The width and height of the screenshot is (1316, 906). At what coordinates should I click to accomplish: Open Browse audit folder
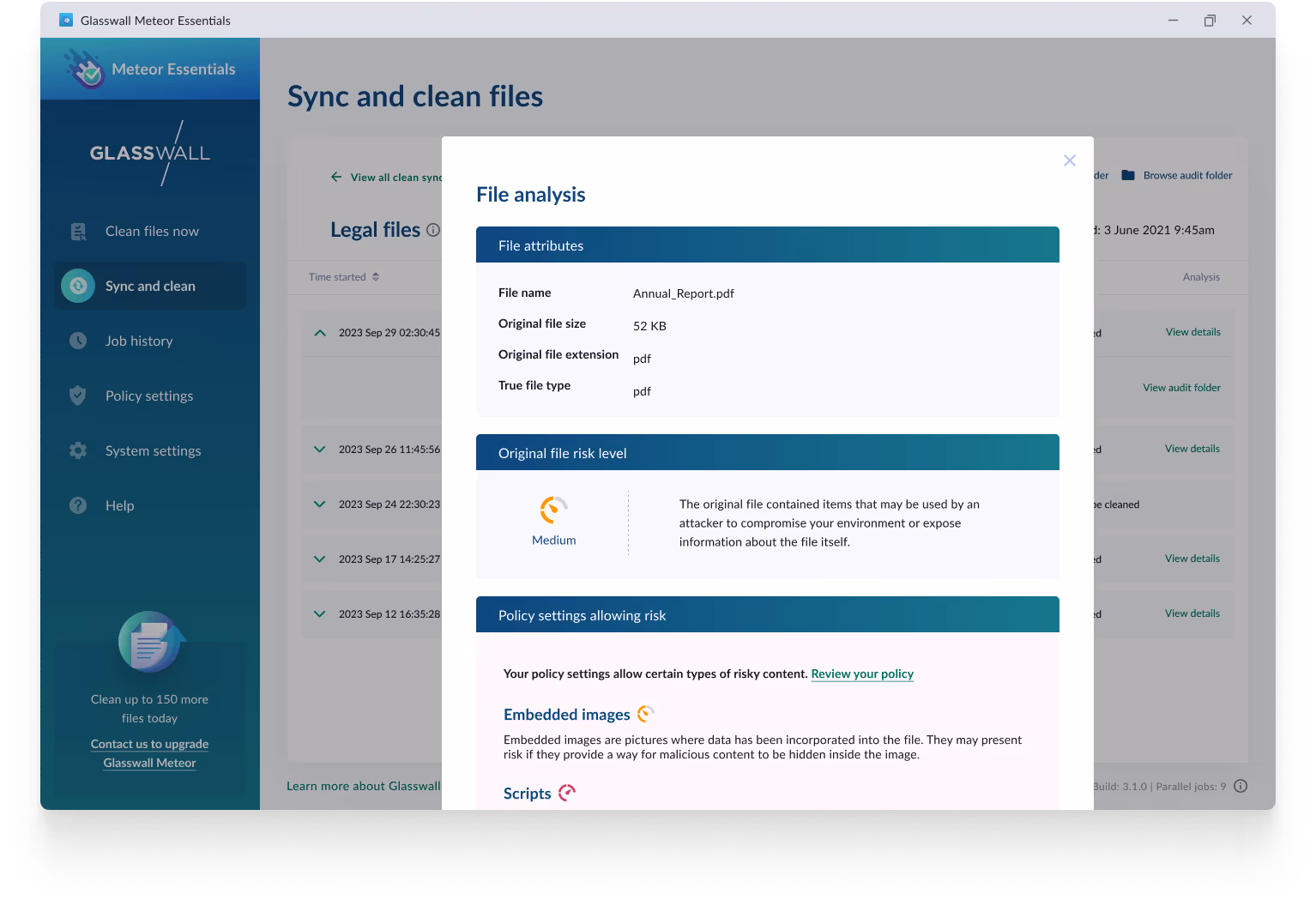point(1187,175)
